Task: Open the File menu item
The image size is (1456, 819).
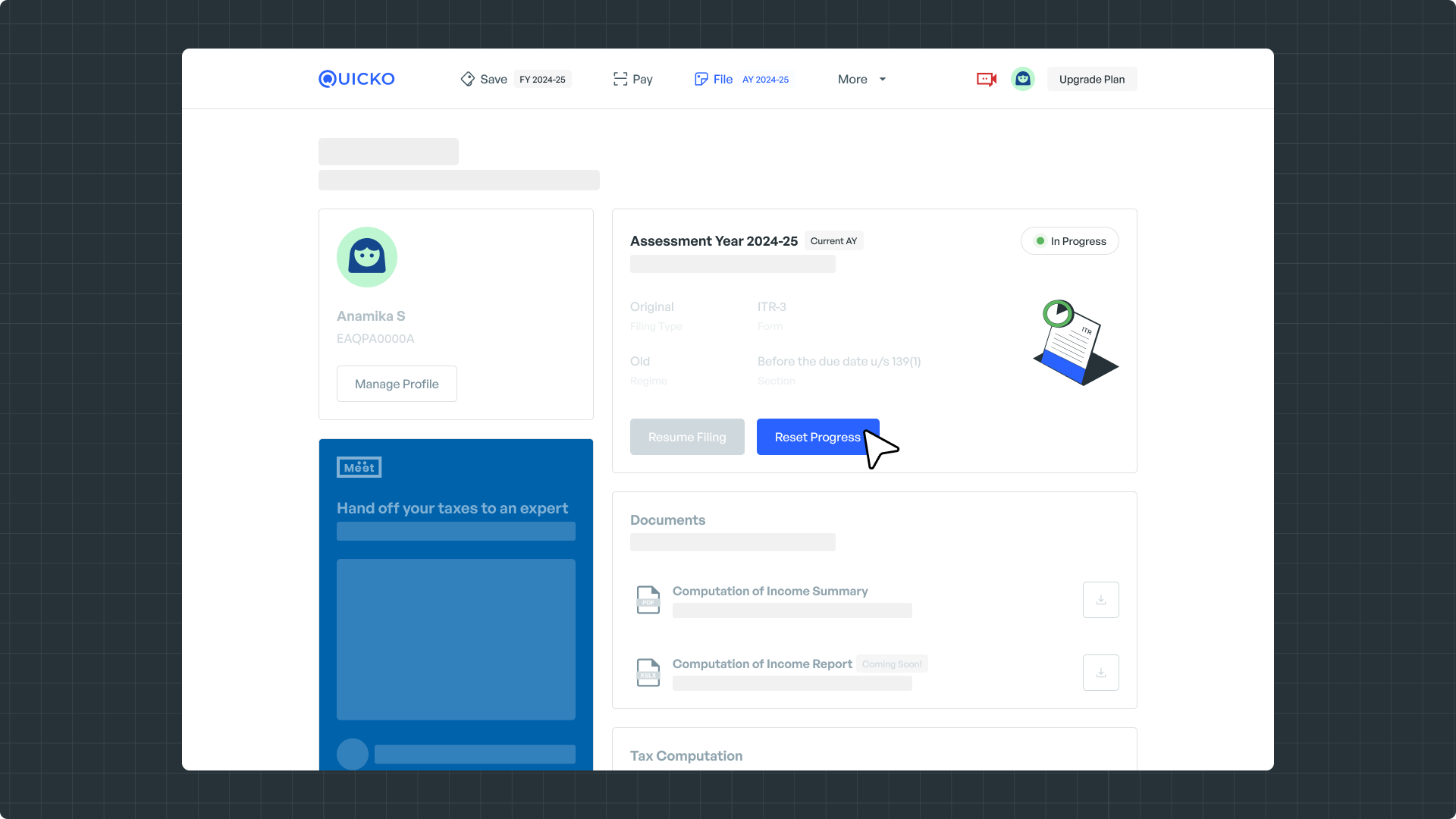Action: [723, 79]
